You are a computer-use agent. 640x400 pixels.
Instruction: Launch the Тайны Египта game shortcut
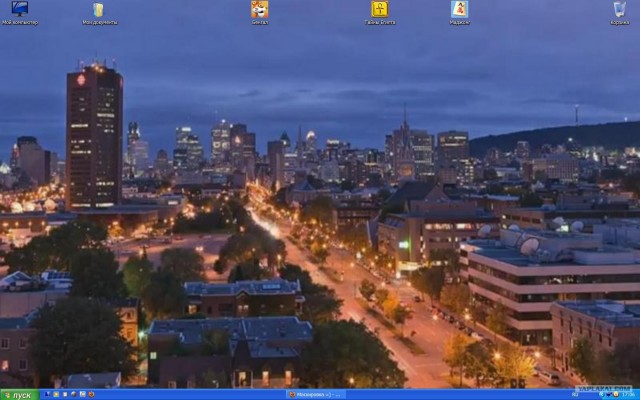(380, 13)
